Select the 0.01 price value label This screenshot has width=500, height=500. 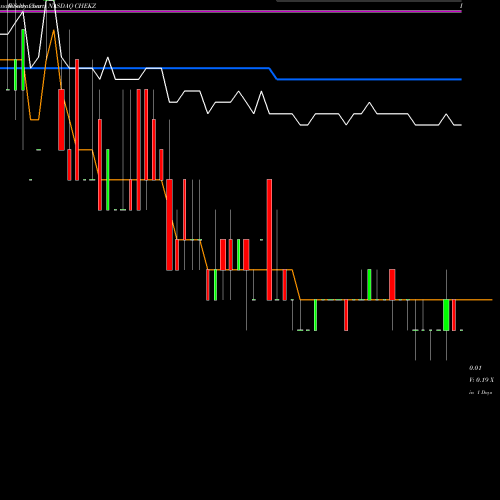[475, 368]
